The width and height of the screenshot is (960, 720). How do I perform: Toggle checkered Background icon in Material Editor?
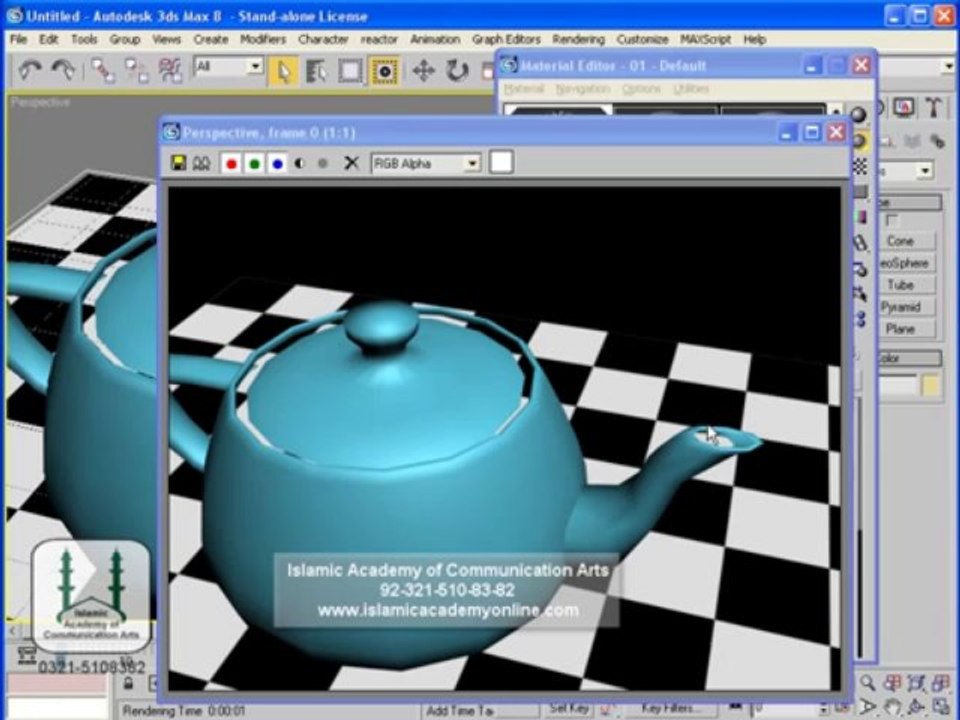(x=860, y=166)
